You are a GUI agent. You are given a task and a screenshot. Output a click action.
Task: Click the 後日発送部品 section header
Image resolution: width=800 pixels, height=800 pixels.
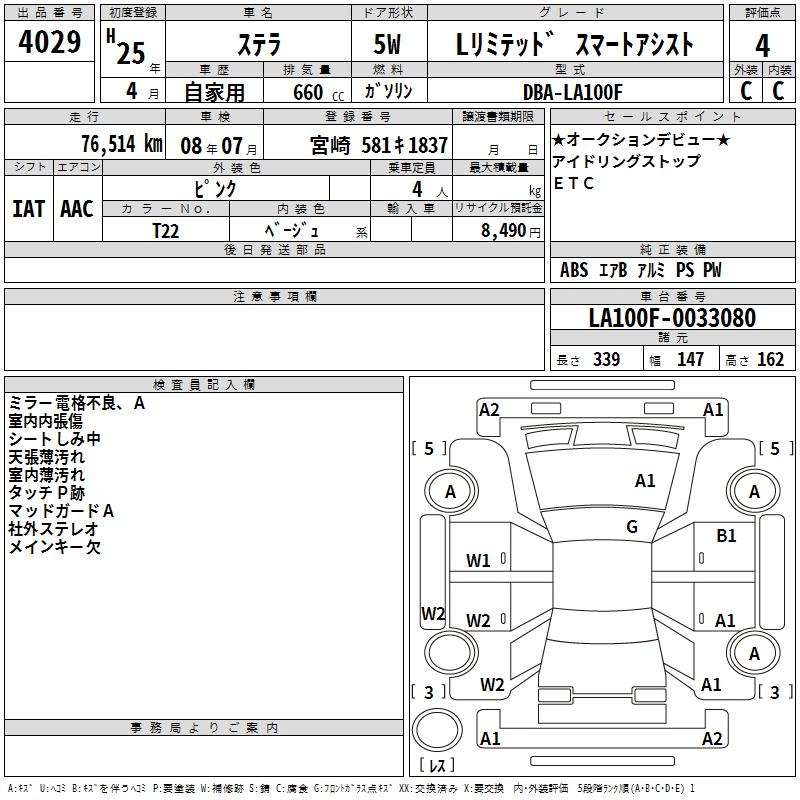click(274, 249)
